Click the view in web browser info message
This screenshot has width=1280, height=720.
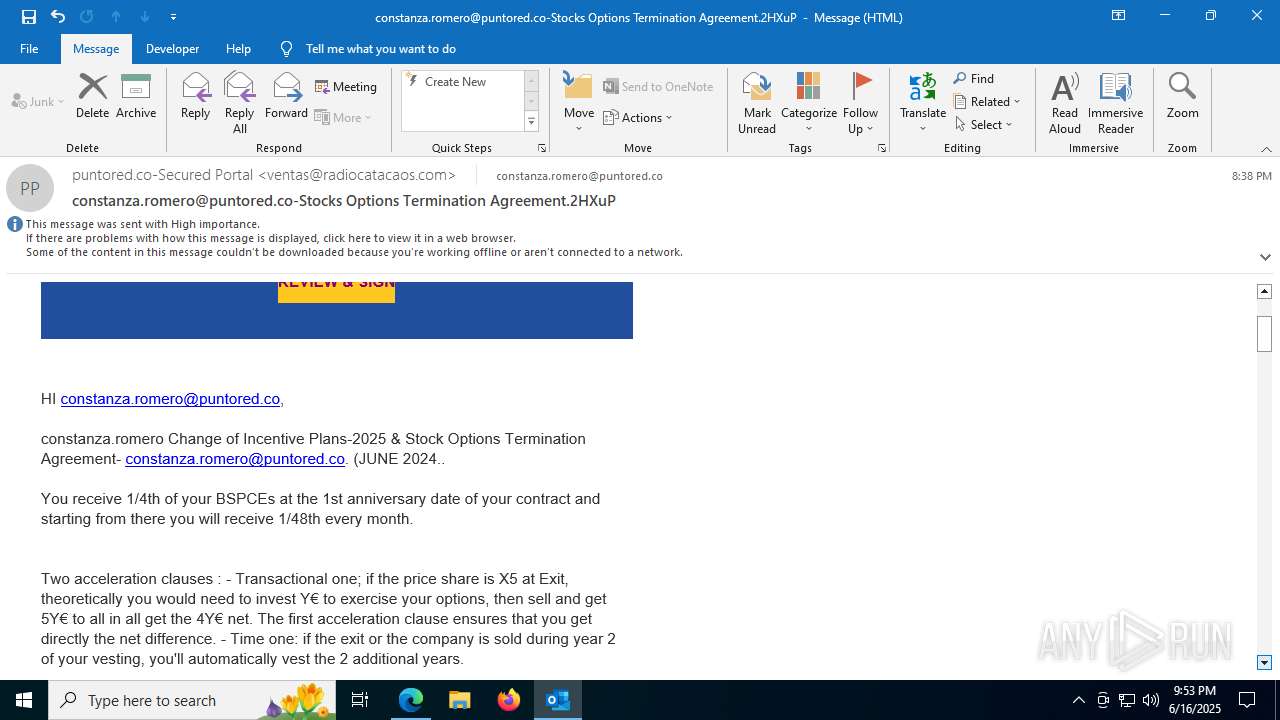pyautogui.click(x=270, y=238)
